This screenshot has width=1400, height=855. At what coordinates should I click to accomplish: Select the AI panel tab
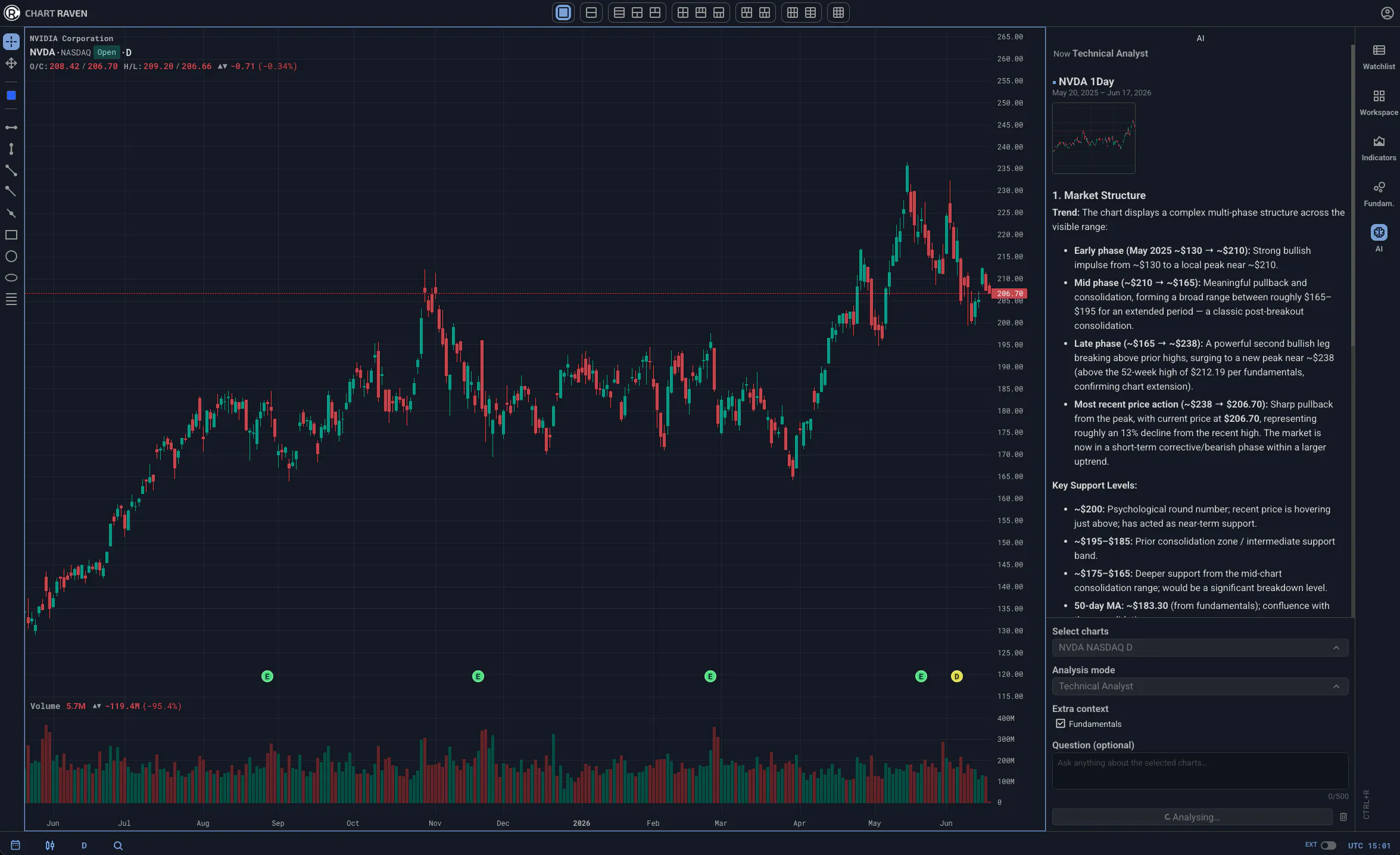point(1379,238)
